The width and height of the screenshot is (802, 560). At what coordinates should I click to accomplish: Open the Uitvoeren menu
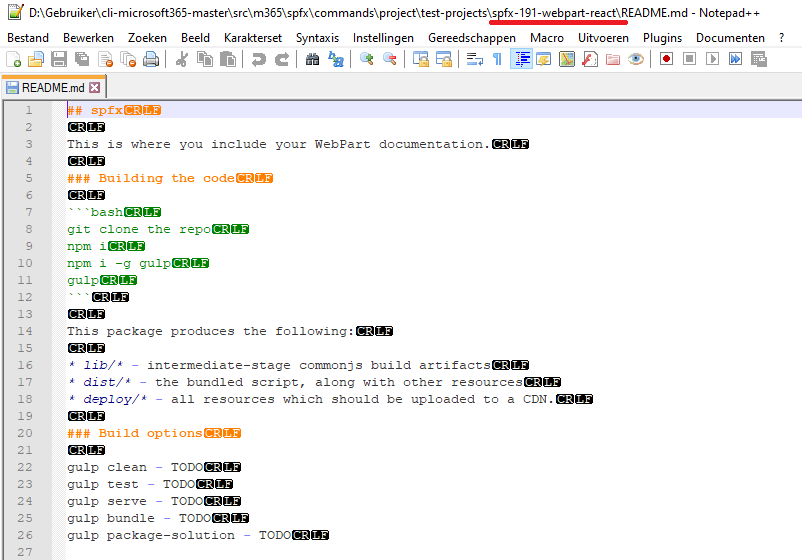603,38
